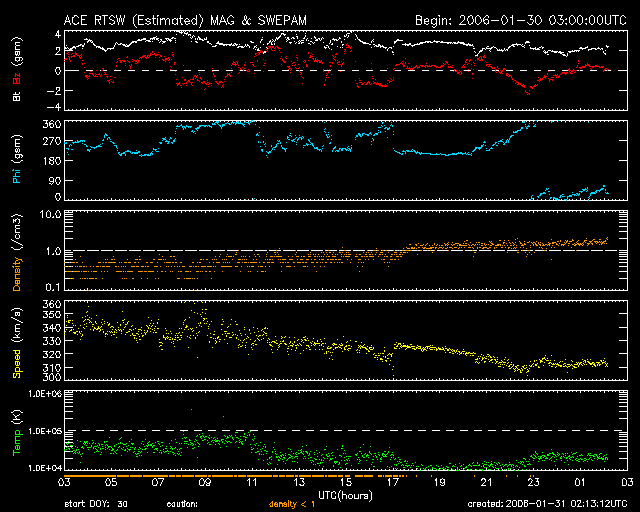Click the '340' tick on Speed axis
This screenshot has width=640, height=512.
coord(52,327)
